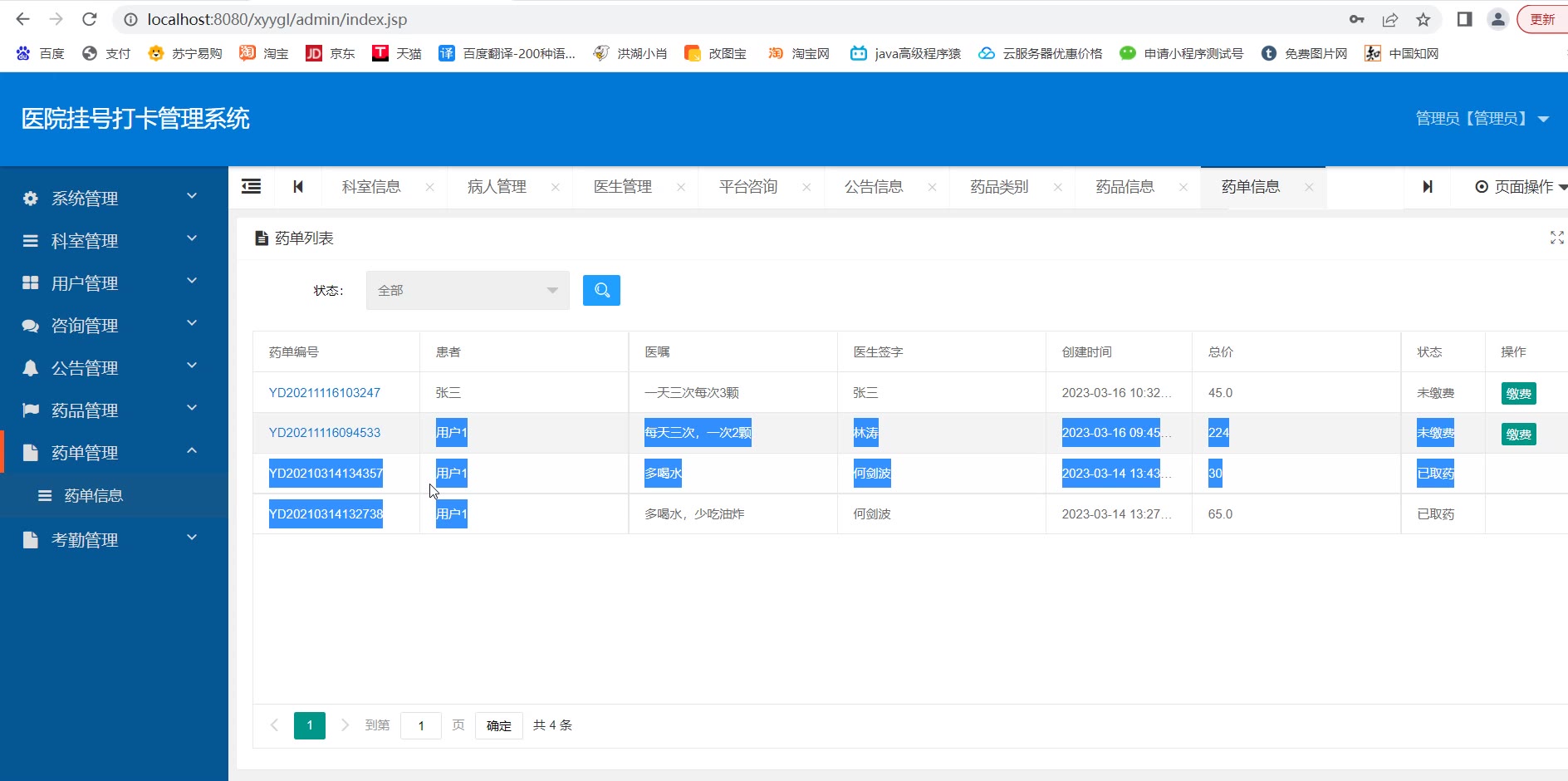Open 管理员 account dropdown menu

click(x=1482, y=118)
